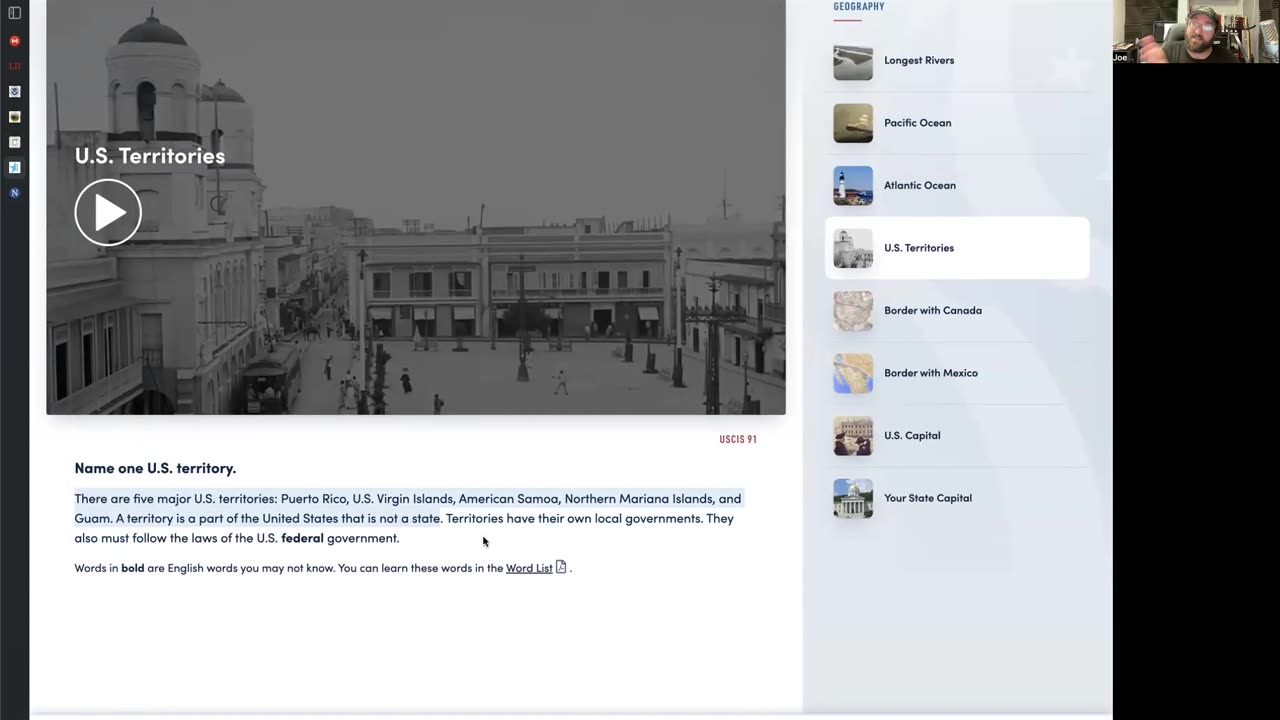Viewport: 1280px width, 720px height.
Task: Open the Pacific Ocean lesson
Action: (957, 123)
